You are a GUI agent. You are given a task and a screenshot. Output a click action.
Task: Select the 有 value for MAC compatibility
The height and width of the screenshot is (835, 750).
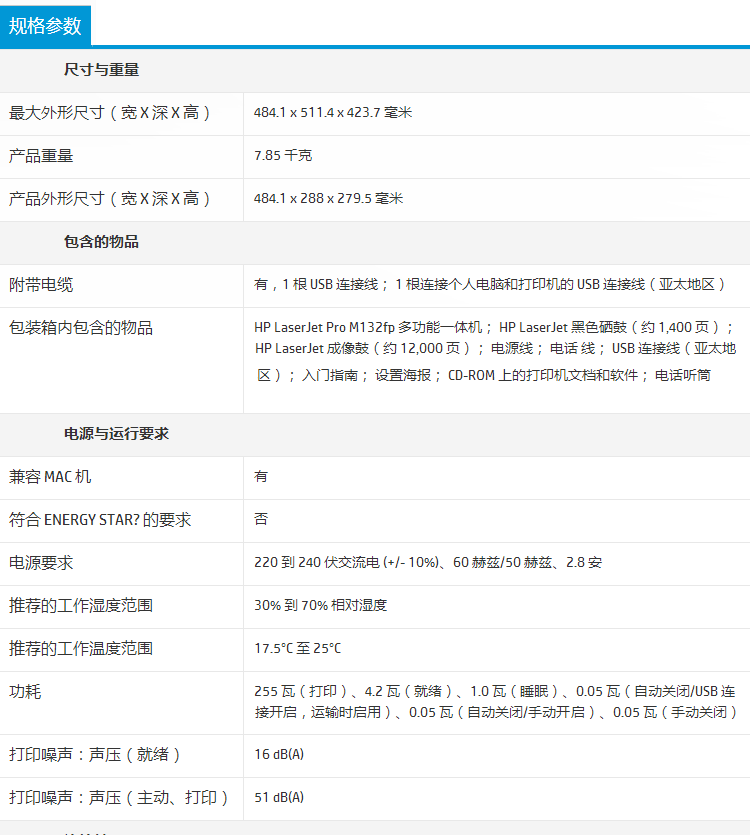(261, 477)
